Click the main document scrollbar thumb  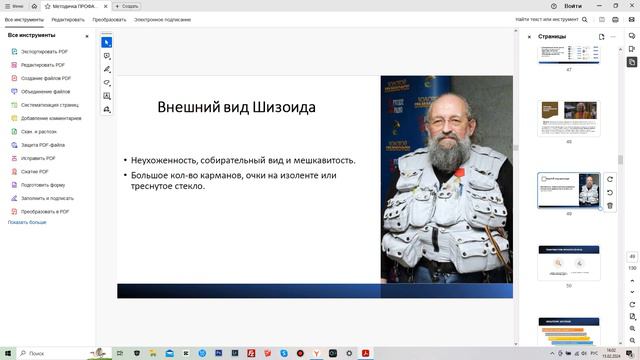[x=516, y=148]
